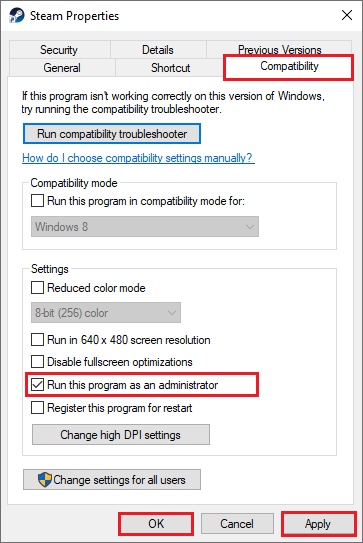Go to the Previous Versions tab

click(279, 49)
